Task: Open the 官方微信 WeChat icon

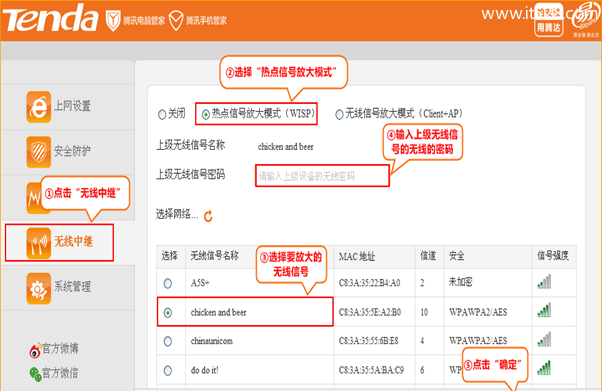Action: click(x=35, y=374)
